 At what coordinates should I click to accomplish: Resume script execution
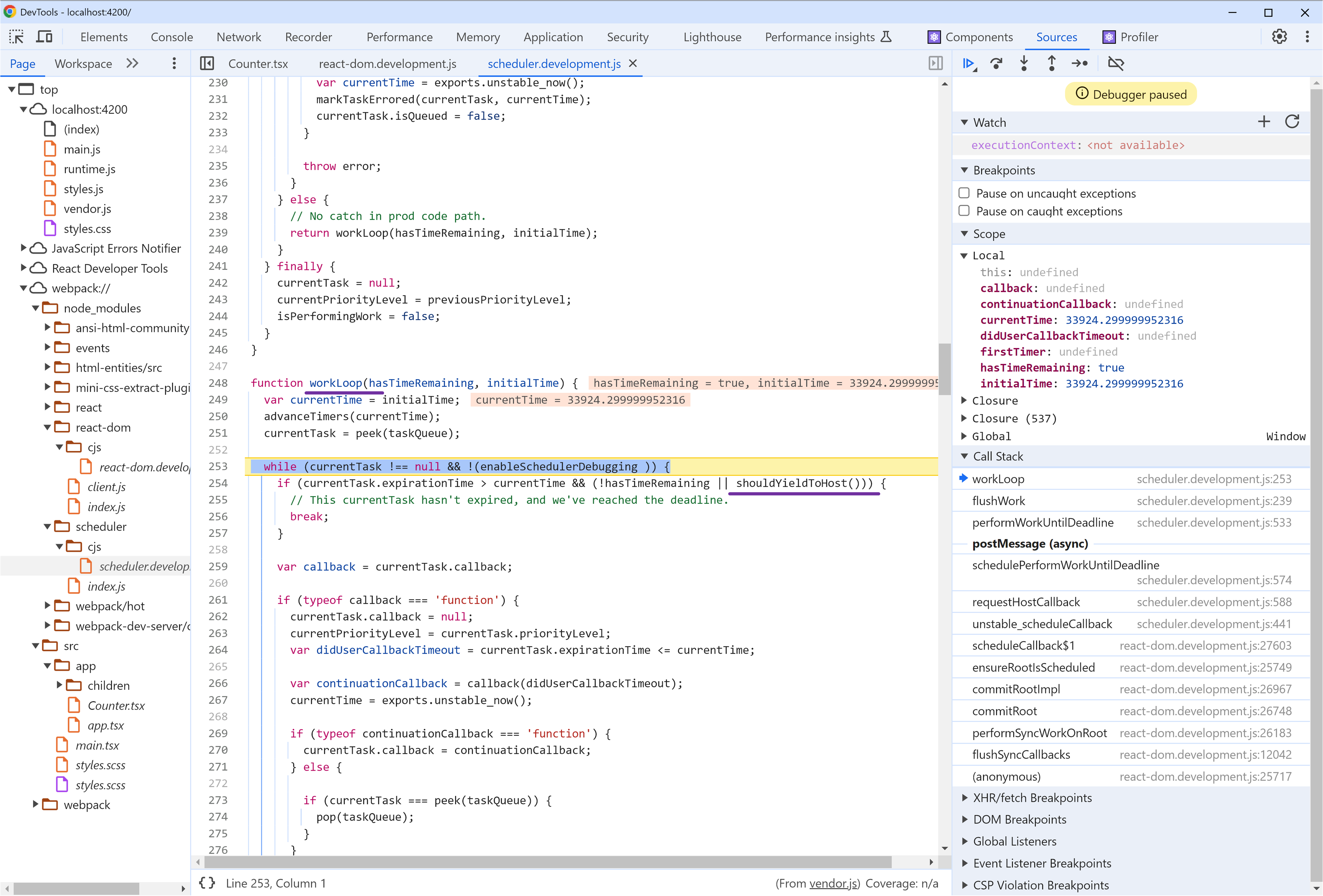click(x=968, y=63)
